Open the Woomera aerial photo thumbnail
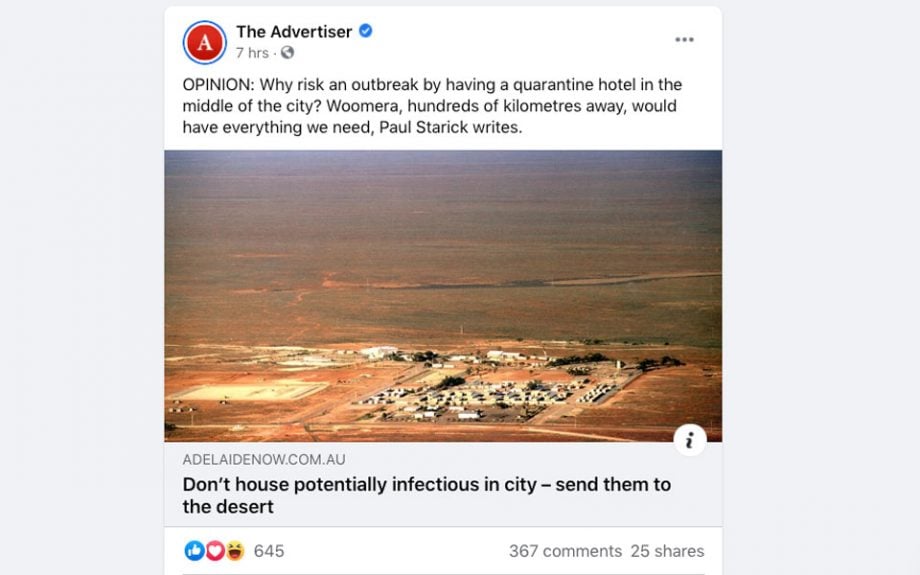 tap(443, 296)
